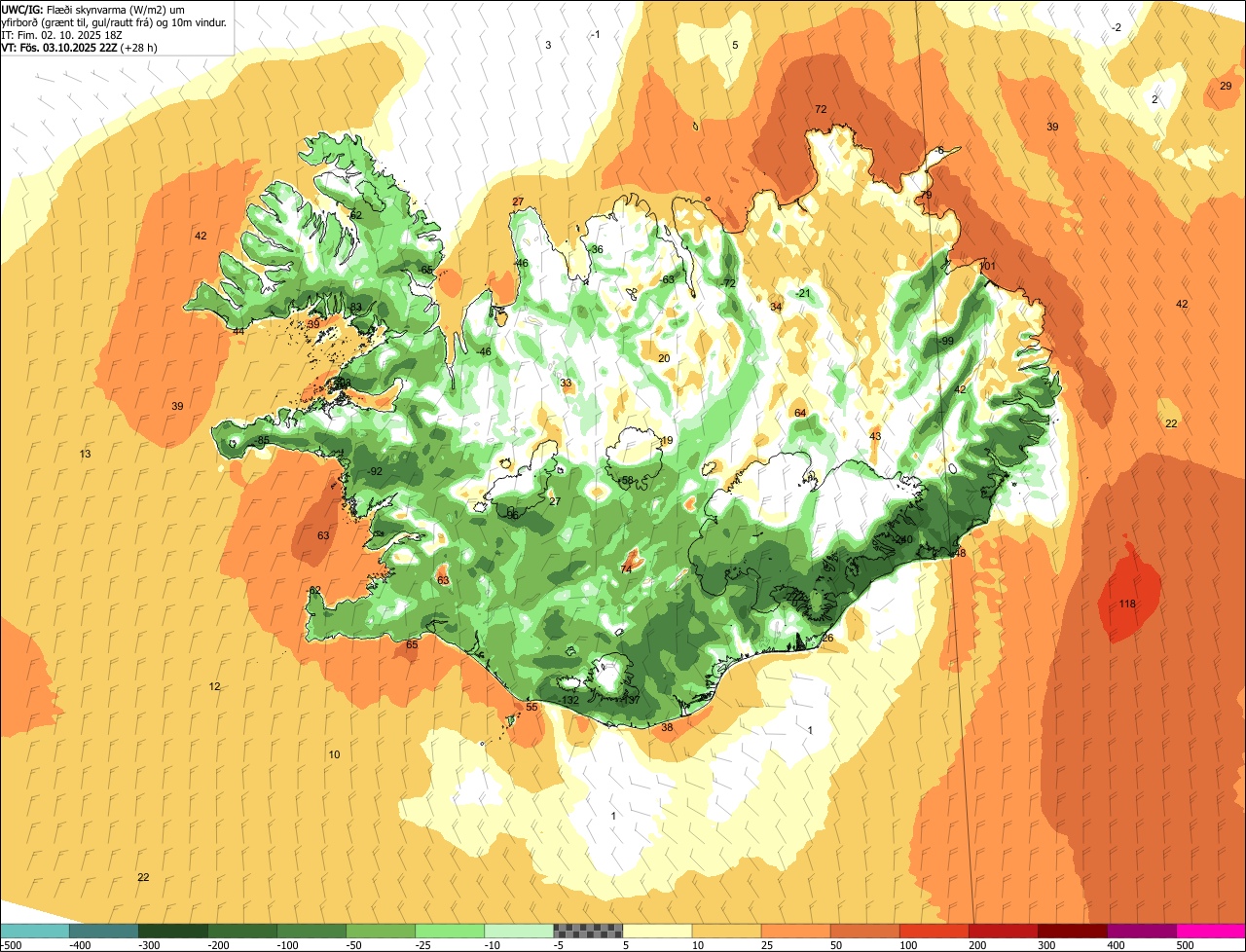Click the -85 value on the Snæfellsnes peninsula
The width and height of the screenshot is (1246, 952).
coord(262,441)
